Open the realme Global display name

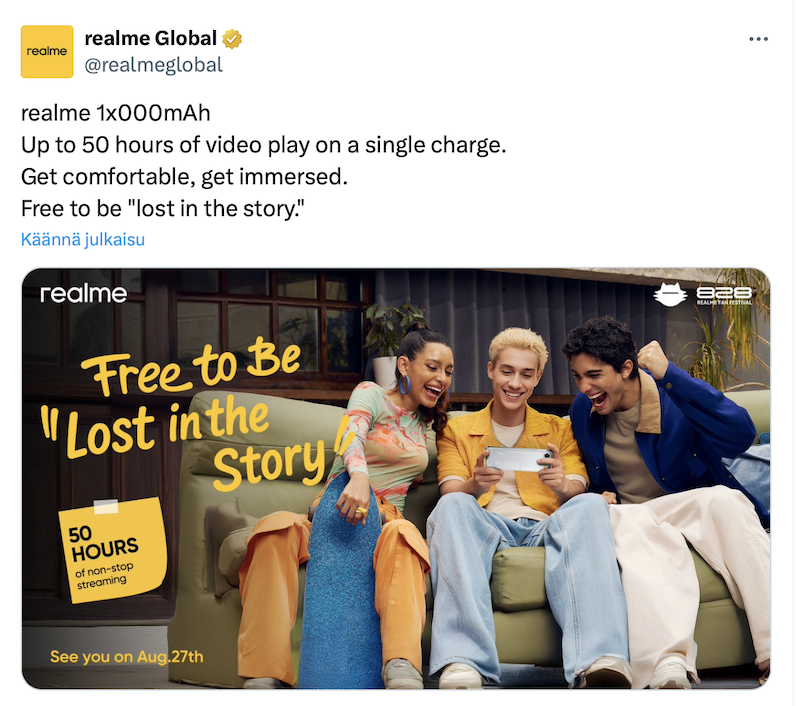coord(151,39)
